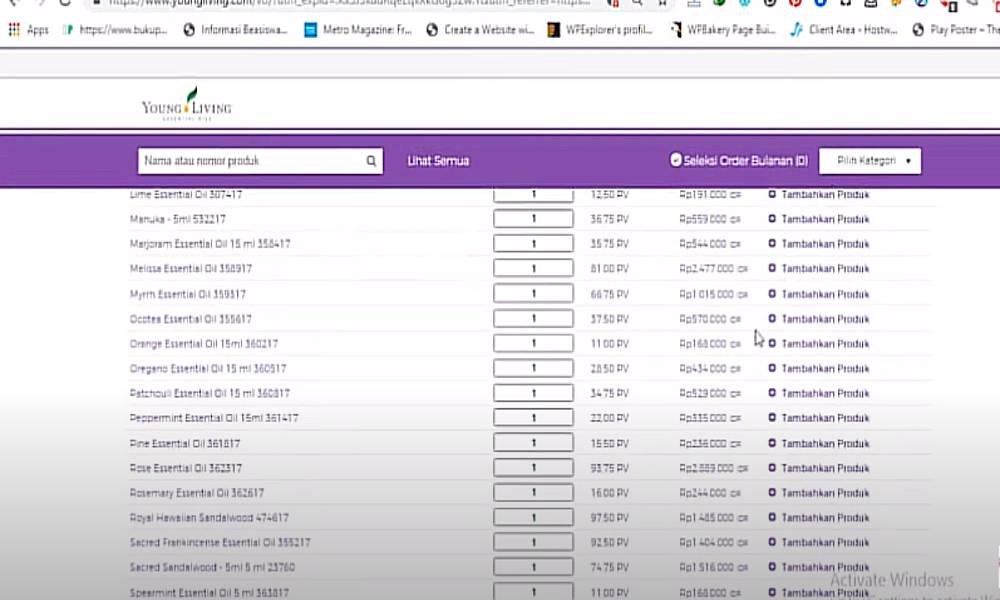
Task: Click the price in the Ocotea Essential Oil row
Action: (710, 319)
